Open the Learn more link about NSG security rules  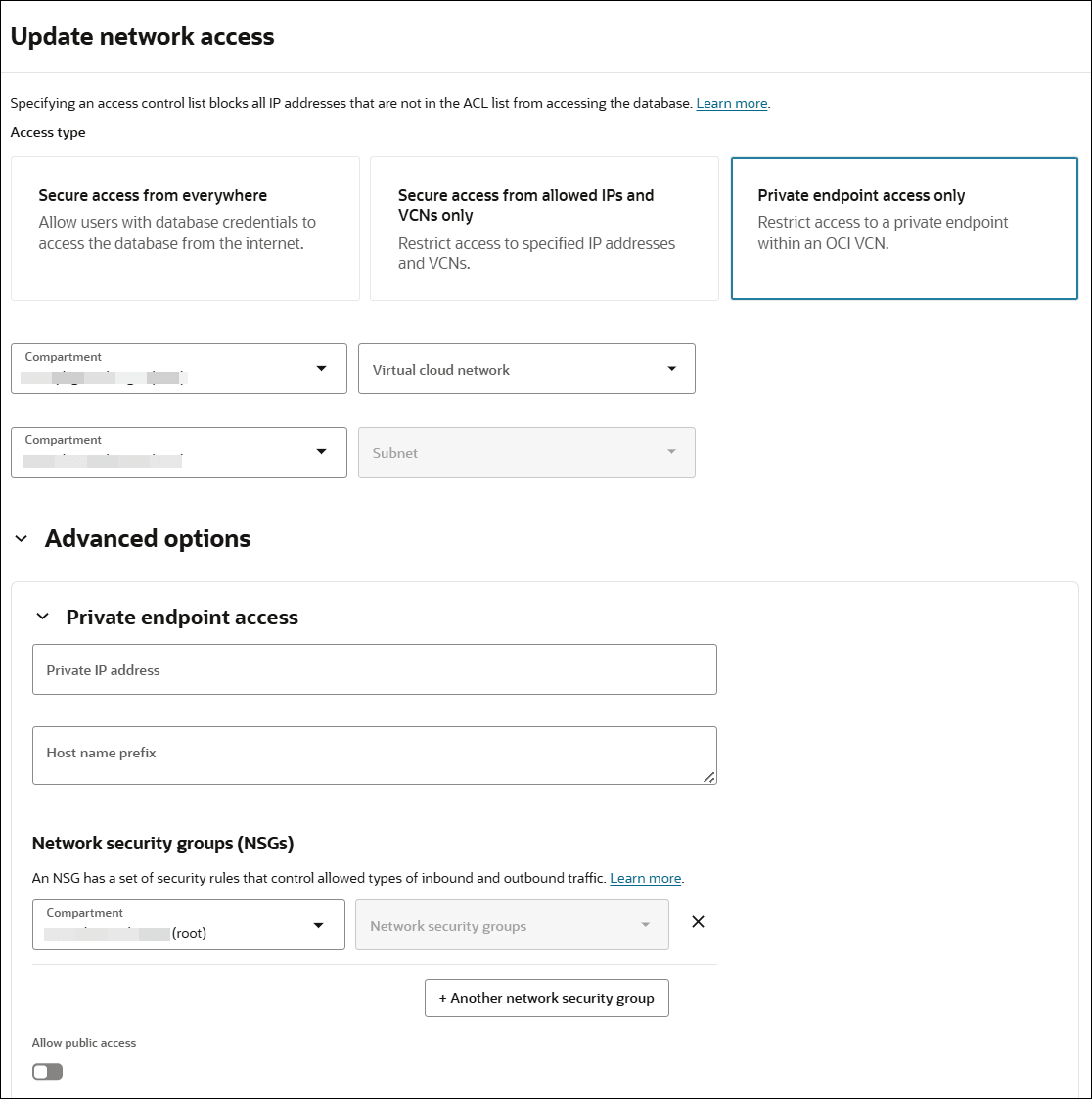(645, 878)
